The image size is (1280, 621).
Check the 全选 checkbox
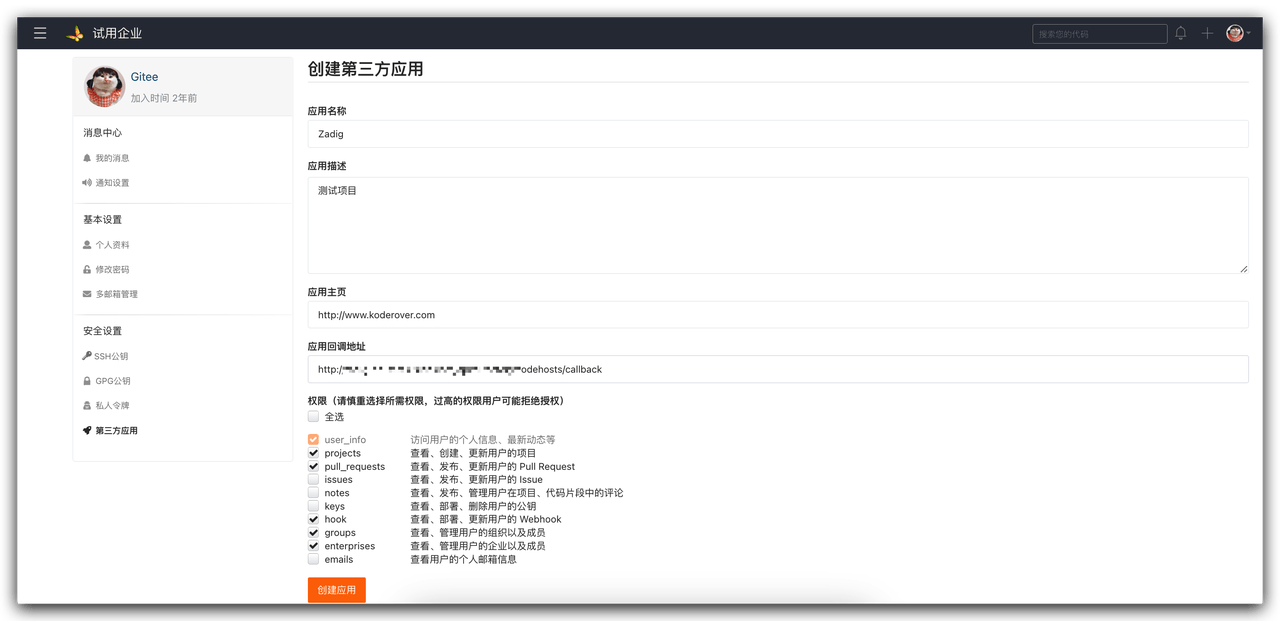(x=314, y=416)
